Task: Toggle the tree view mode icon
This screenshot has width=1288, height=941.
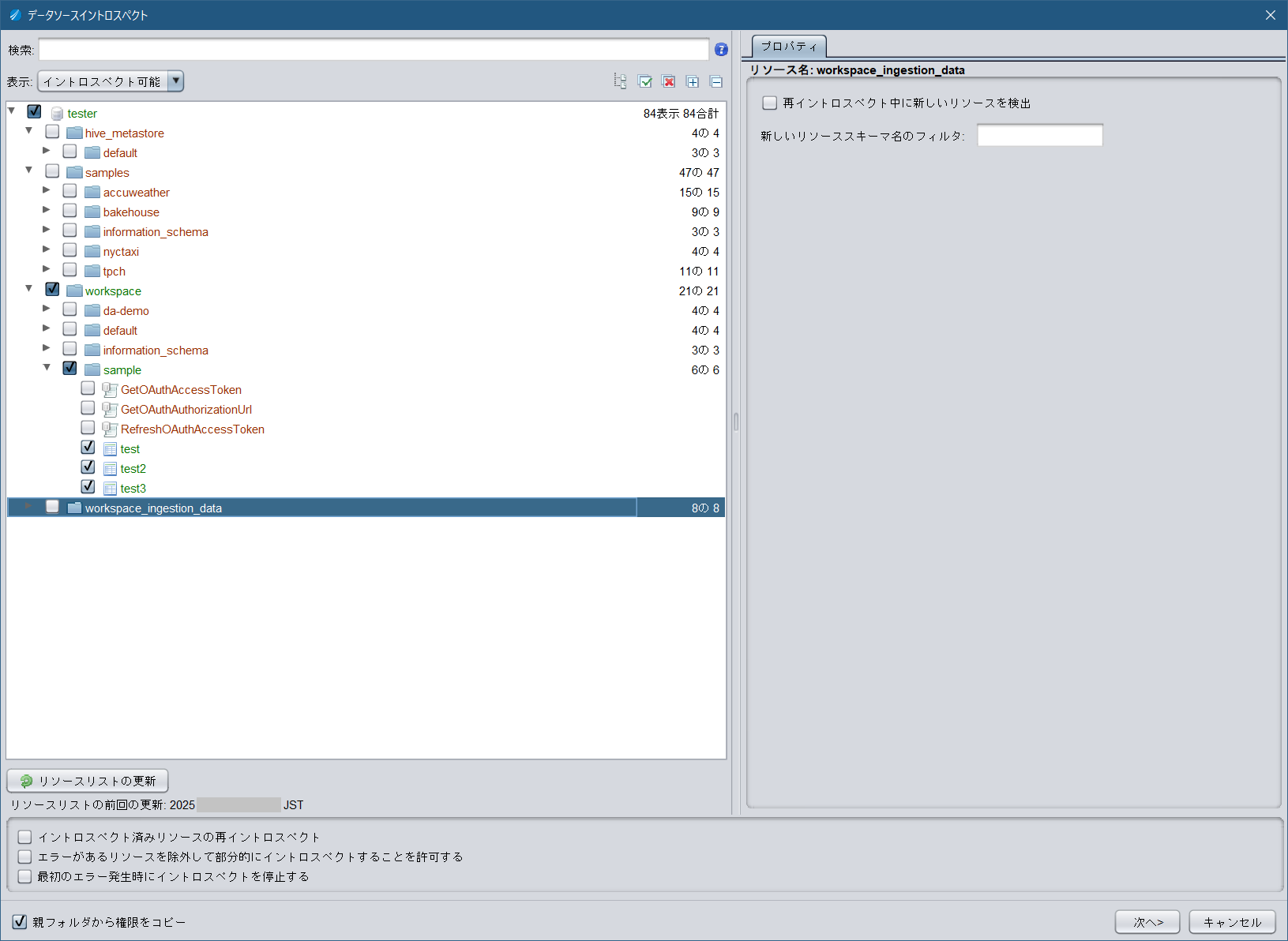Action: [x=621, y=81]
